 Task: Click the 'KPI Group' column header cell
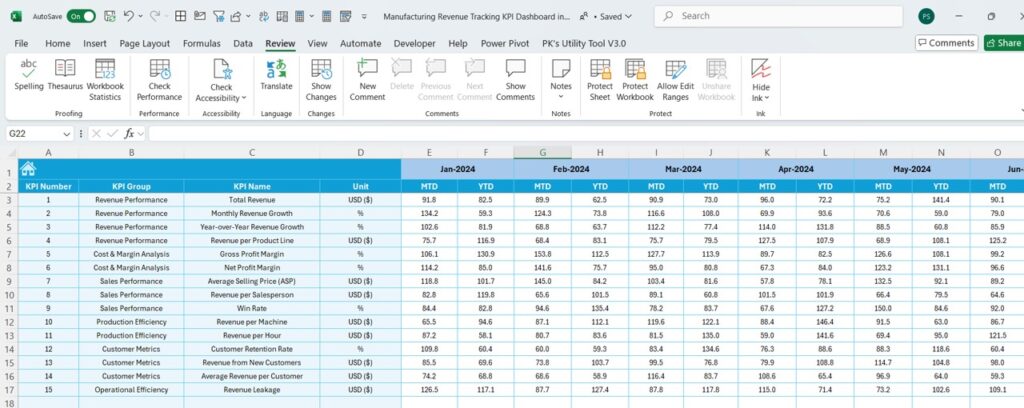(131, 186)
